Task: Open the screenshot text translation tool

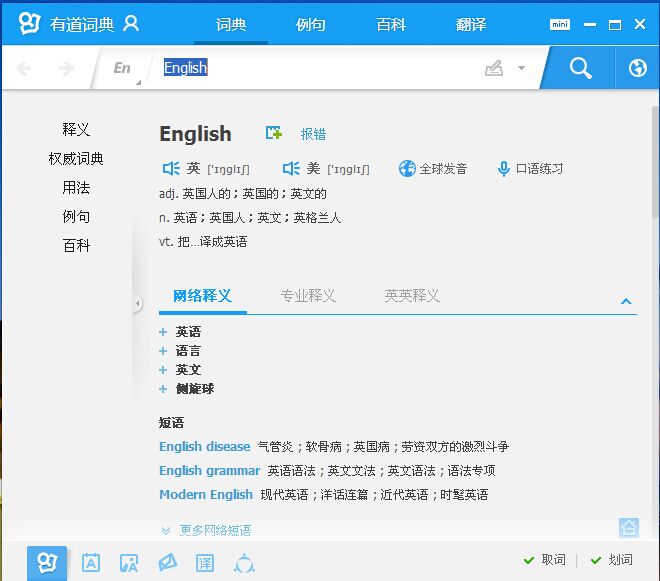Action: point(91,563)
